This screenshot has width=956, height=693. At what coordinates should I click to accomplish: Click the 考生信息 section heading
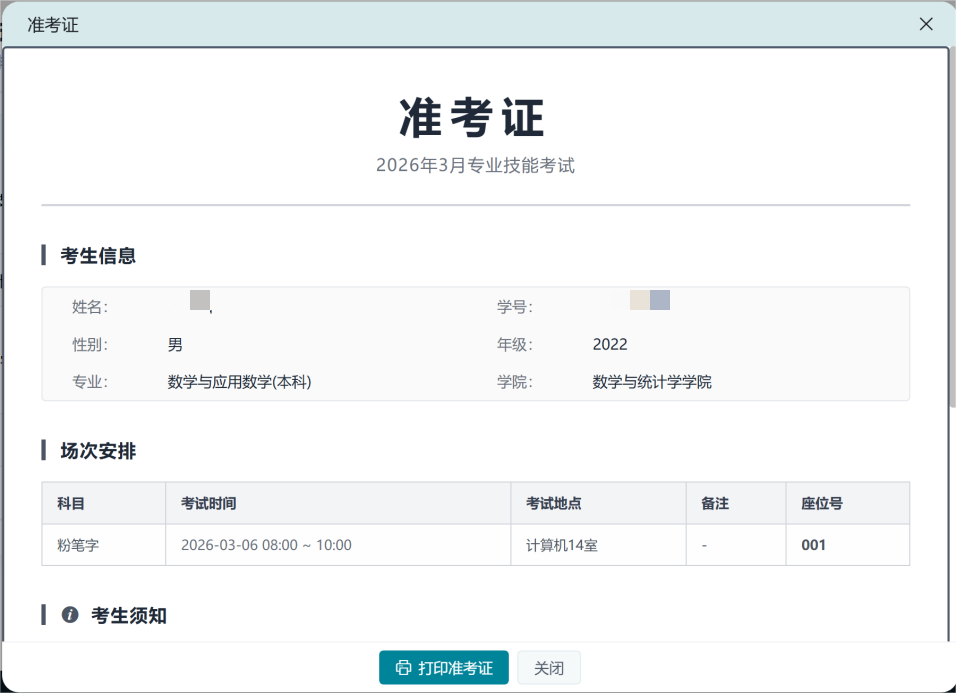coord(98,255)
